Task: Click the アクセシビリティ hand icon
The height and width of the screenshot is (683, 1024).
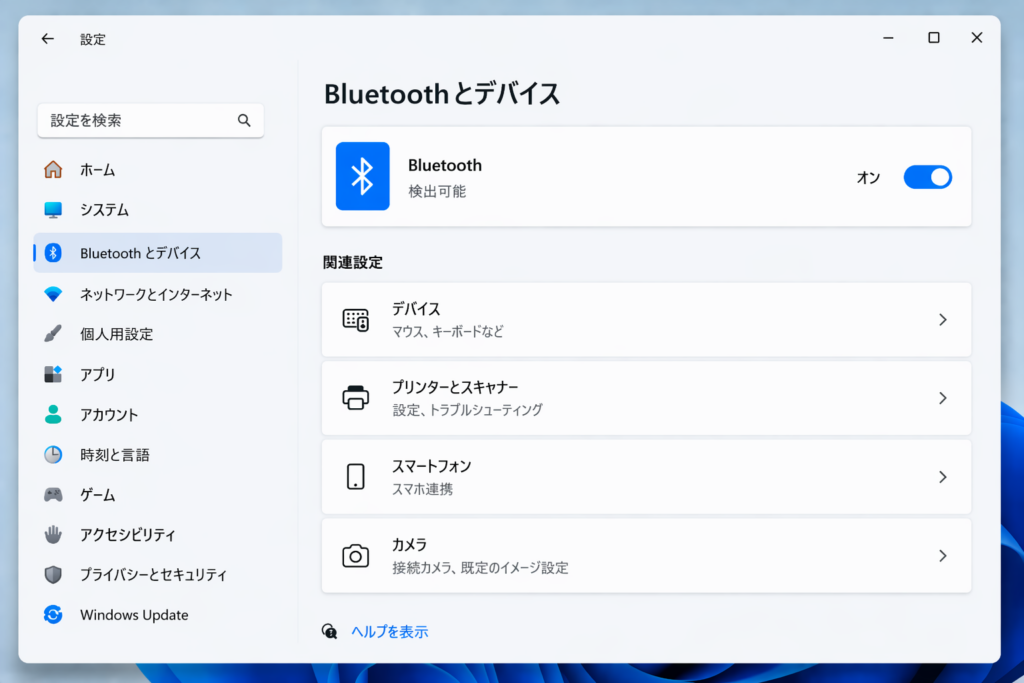Action: click(53, 534)
